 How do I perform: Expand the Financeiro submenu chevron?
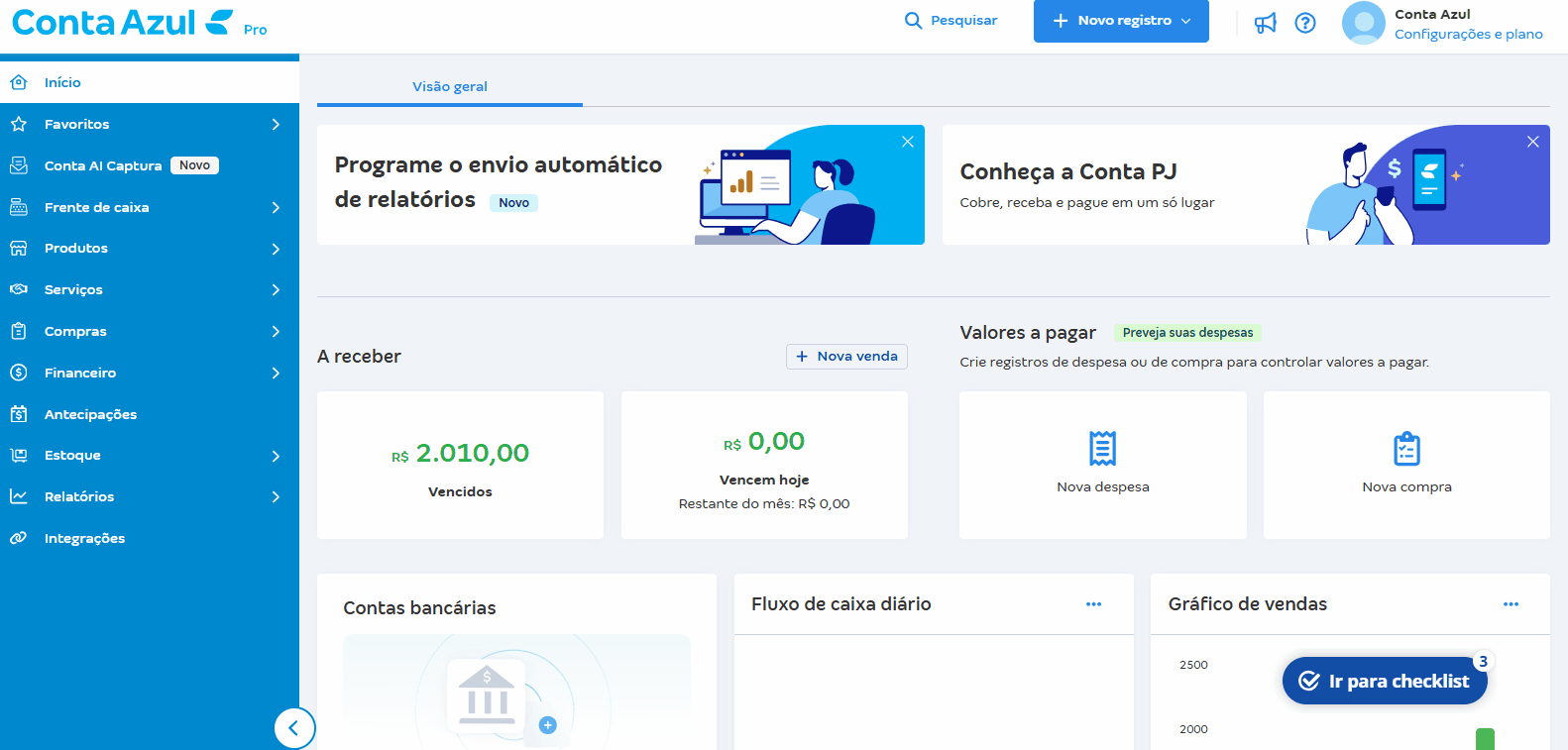pyautogui.click(x=276, y=373)
